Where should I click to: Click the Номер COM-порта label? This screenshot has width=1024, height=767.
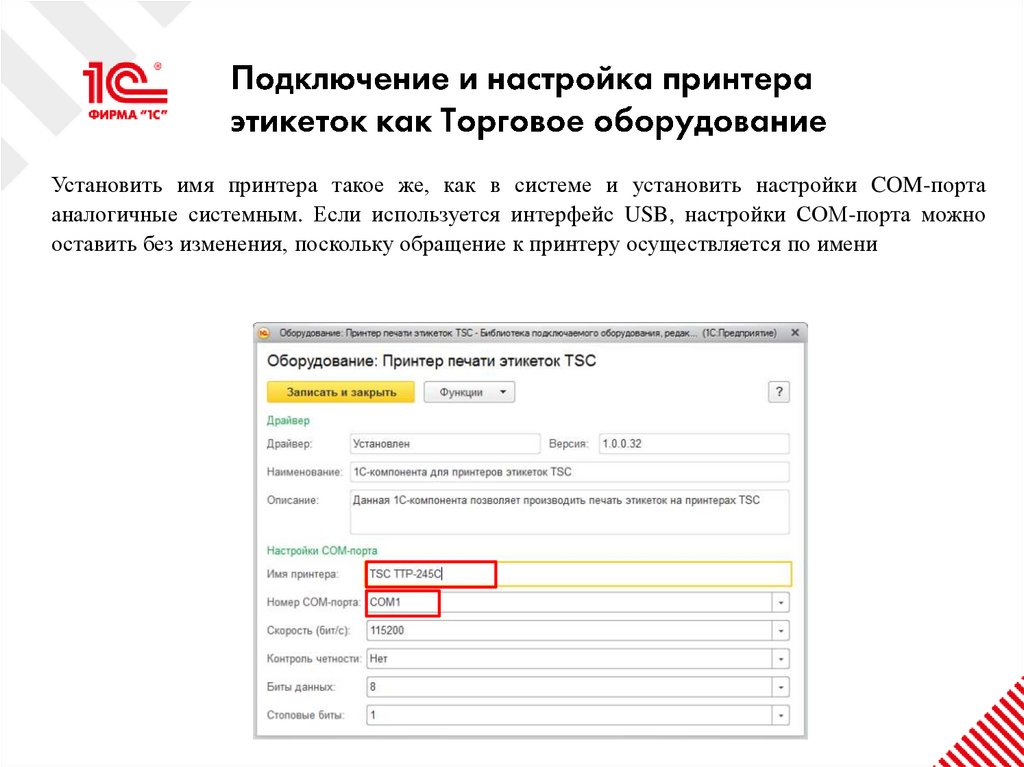tap(314, 602)
